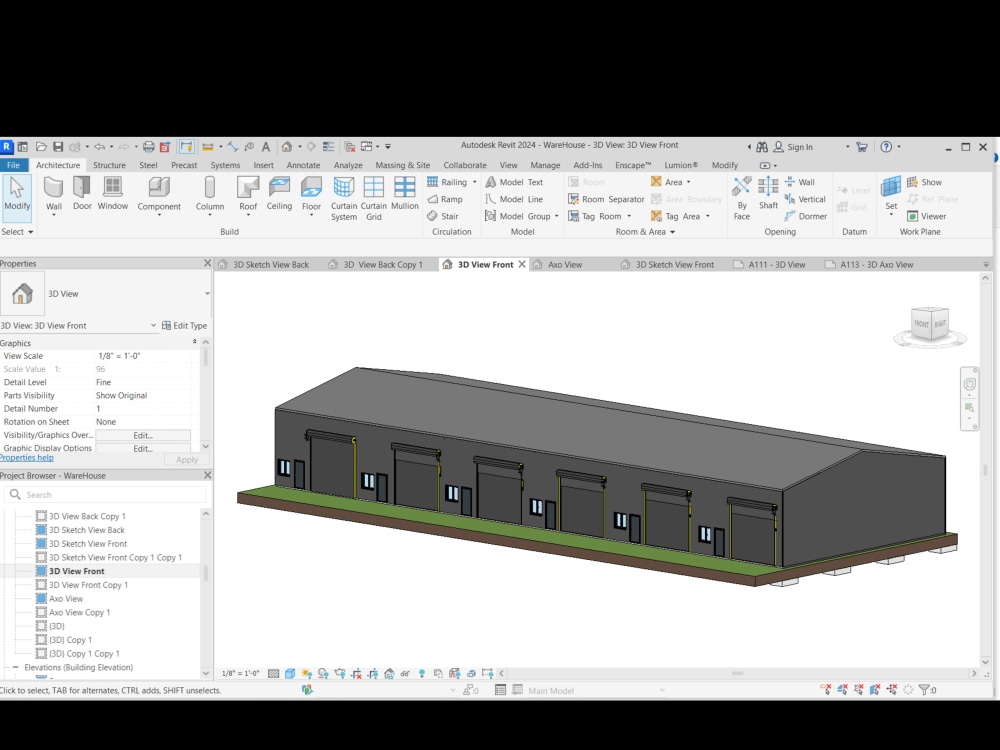Enable Temporary Hide/Isolate glasses icon

pos(404,671)
